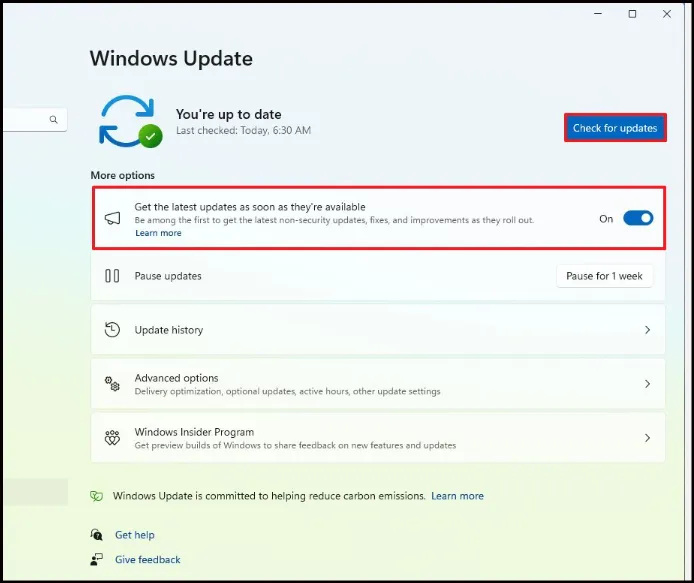Viewport: 694px width, 583px height.
Task: Click 'Last checked: Today, 6:30 AM' text
Action: pyautogui.click(x=243, y=130)
